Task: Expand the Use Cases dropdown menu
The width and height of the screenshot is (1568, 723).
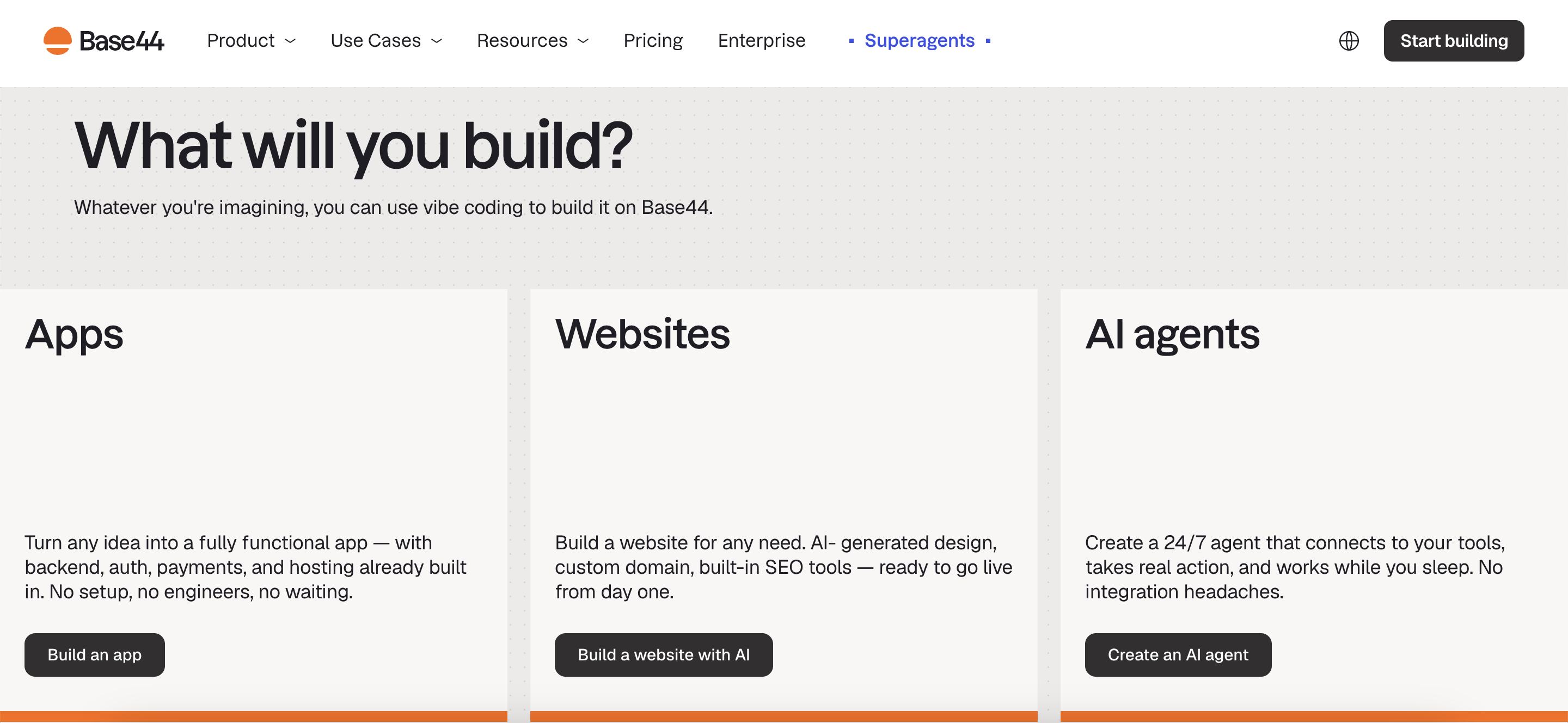Action: pos(387,41)
